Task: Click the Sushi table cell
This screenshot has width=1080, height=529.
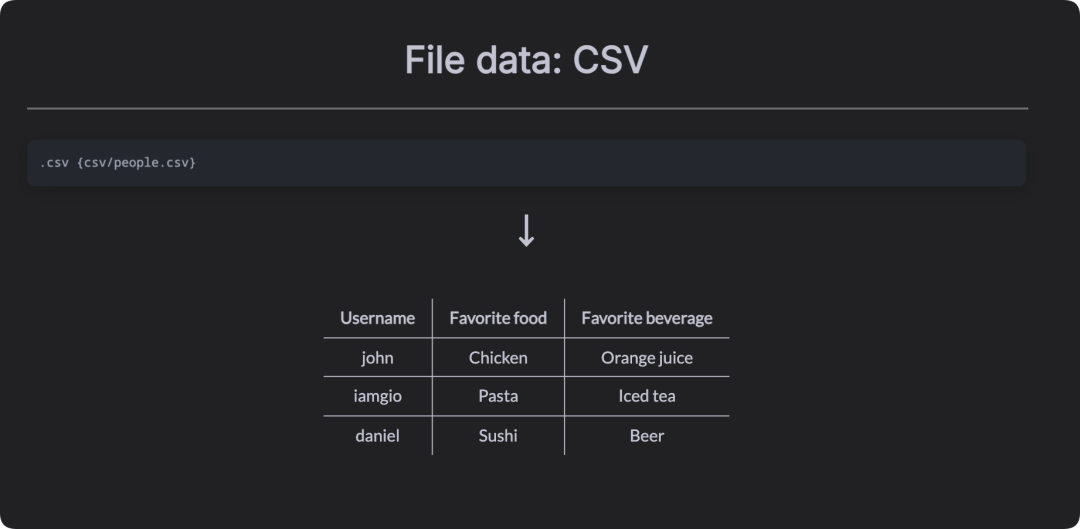Action: pos(498,435)
